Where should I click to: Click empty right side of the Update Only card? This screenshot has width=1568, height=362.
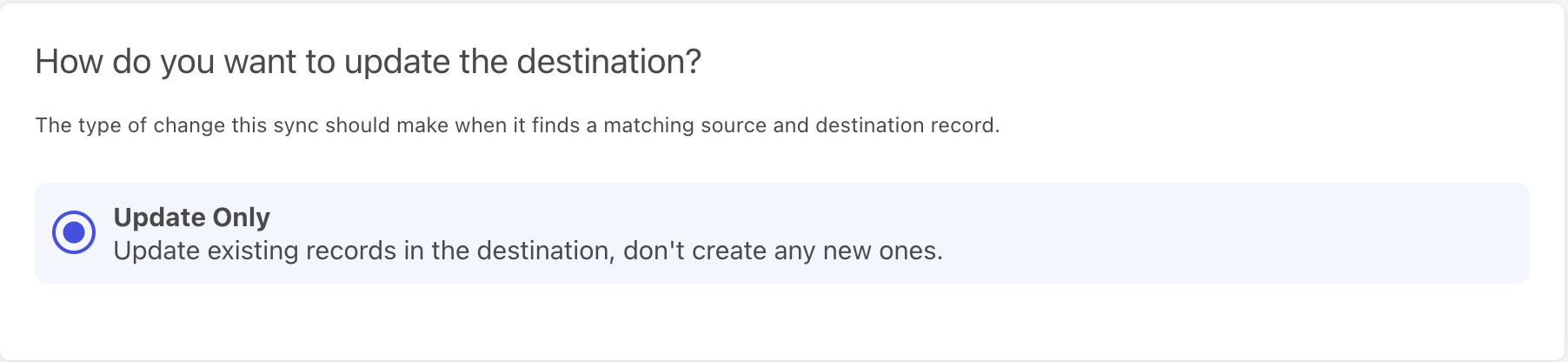click(x=1304, y=233)
